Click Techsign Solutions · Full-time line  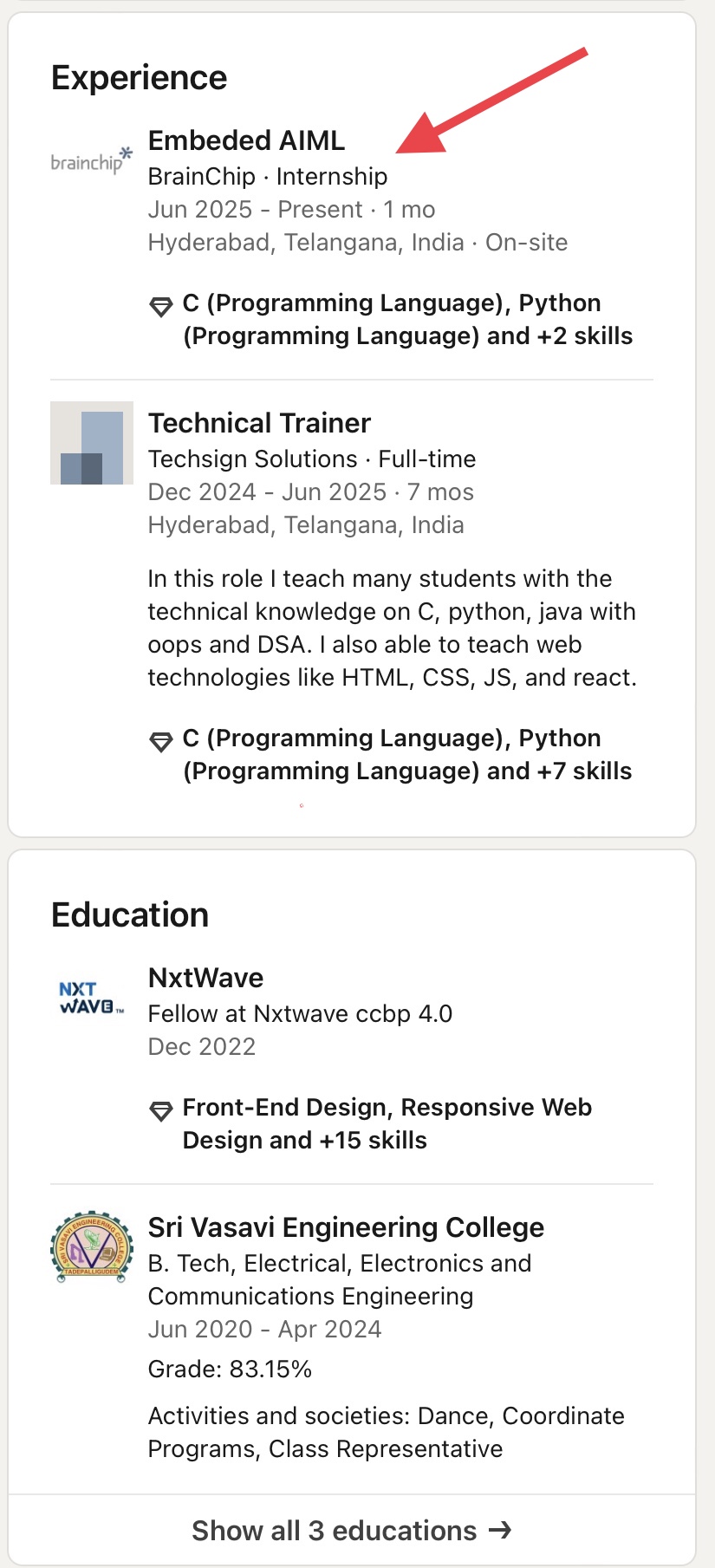(312, 459)
